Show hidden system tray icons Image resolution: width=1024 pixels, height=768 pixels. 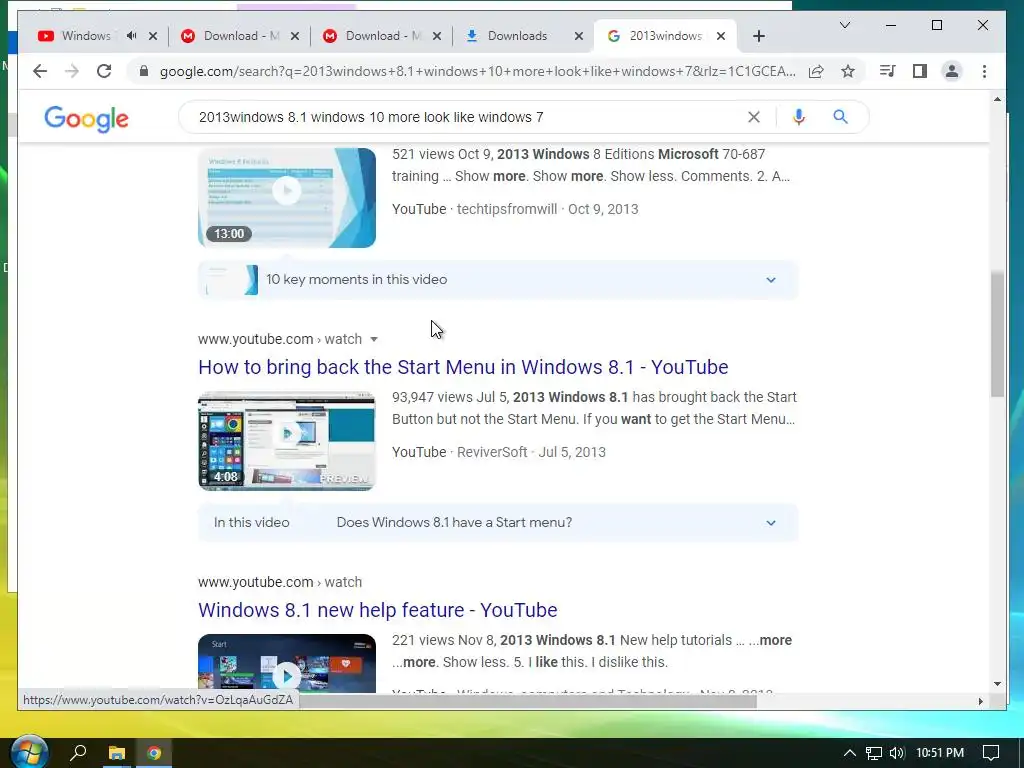pos(849,753)
